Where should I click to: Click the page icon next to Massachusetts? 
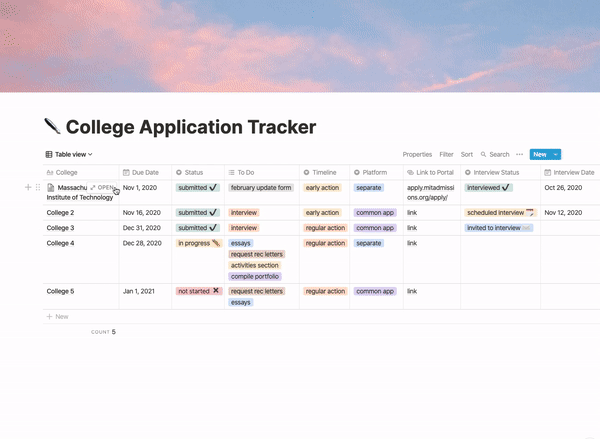51,188
